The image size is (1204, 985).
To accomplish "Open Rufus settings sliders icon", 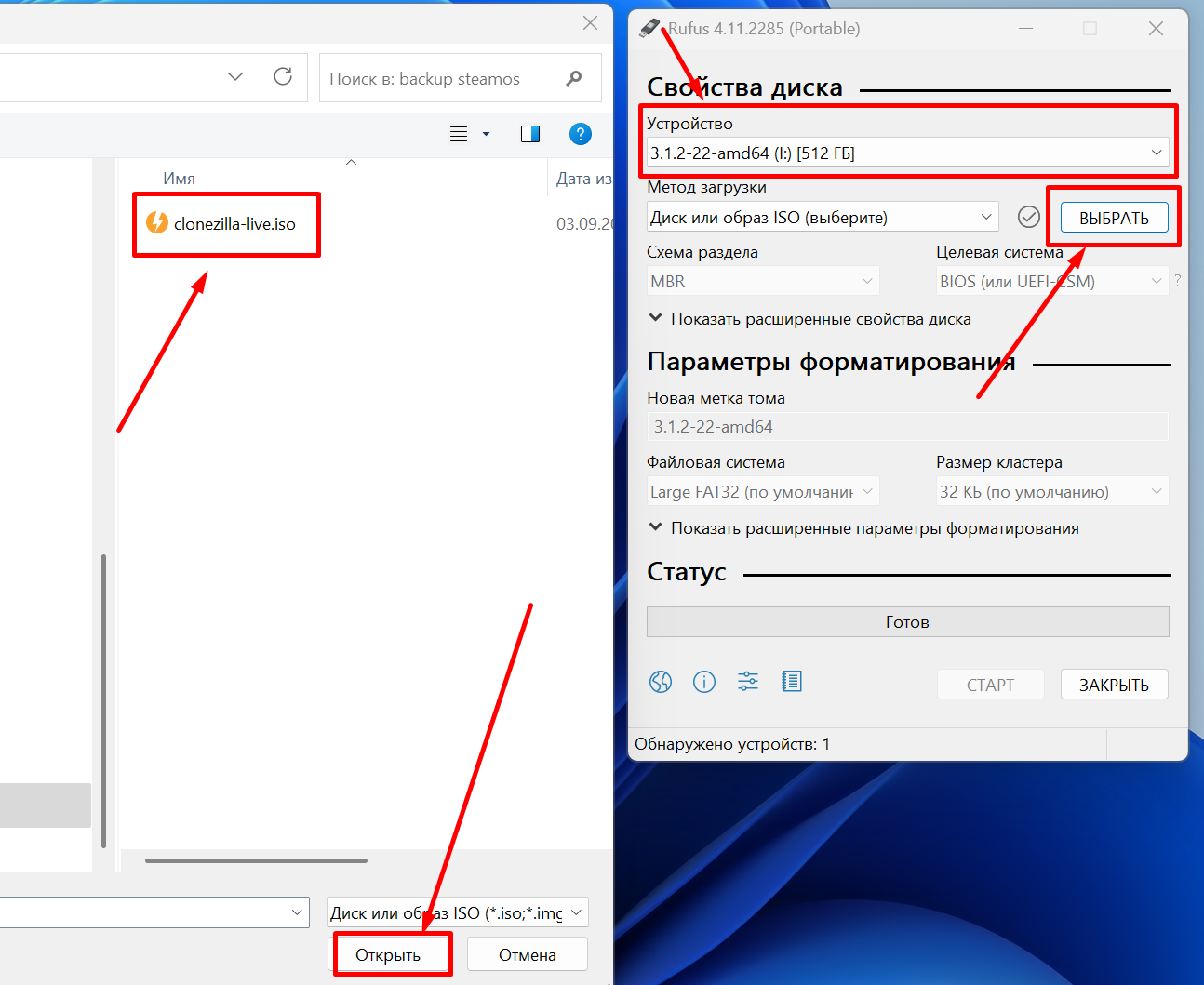I will click(x=748, y=682).
